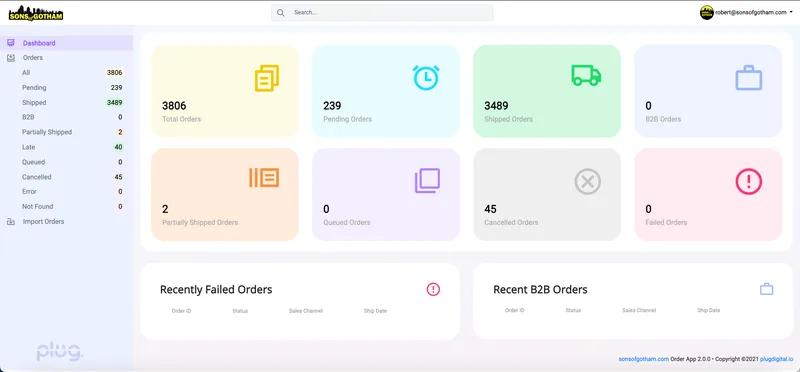Click the search magnifier icon
This screenshot has height=372, width=800.
click(281, 13)
